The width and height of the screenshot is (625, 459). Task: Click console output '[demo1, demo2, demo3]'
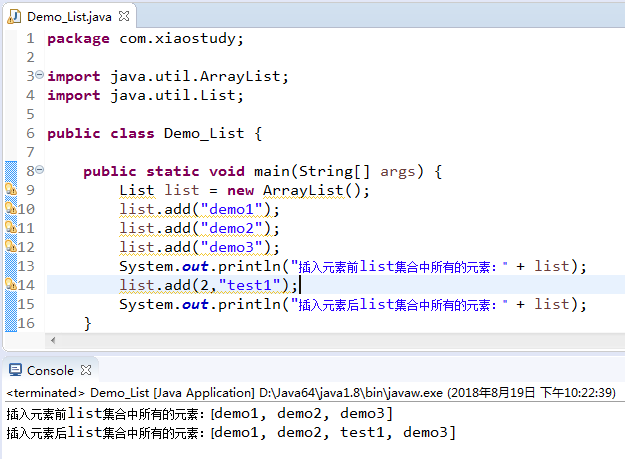coord(302,414)
